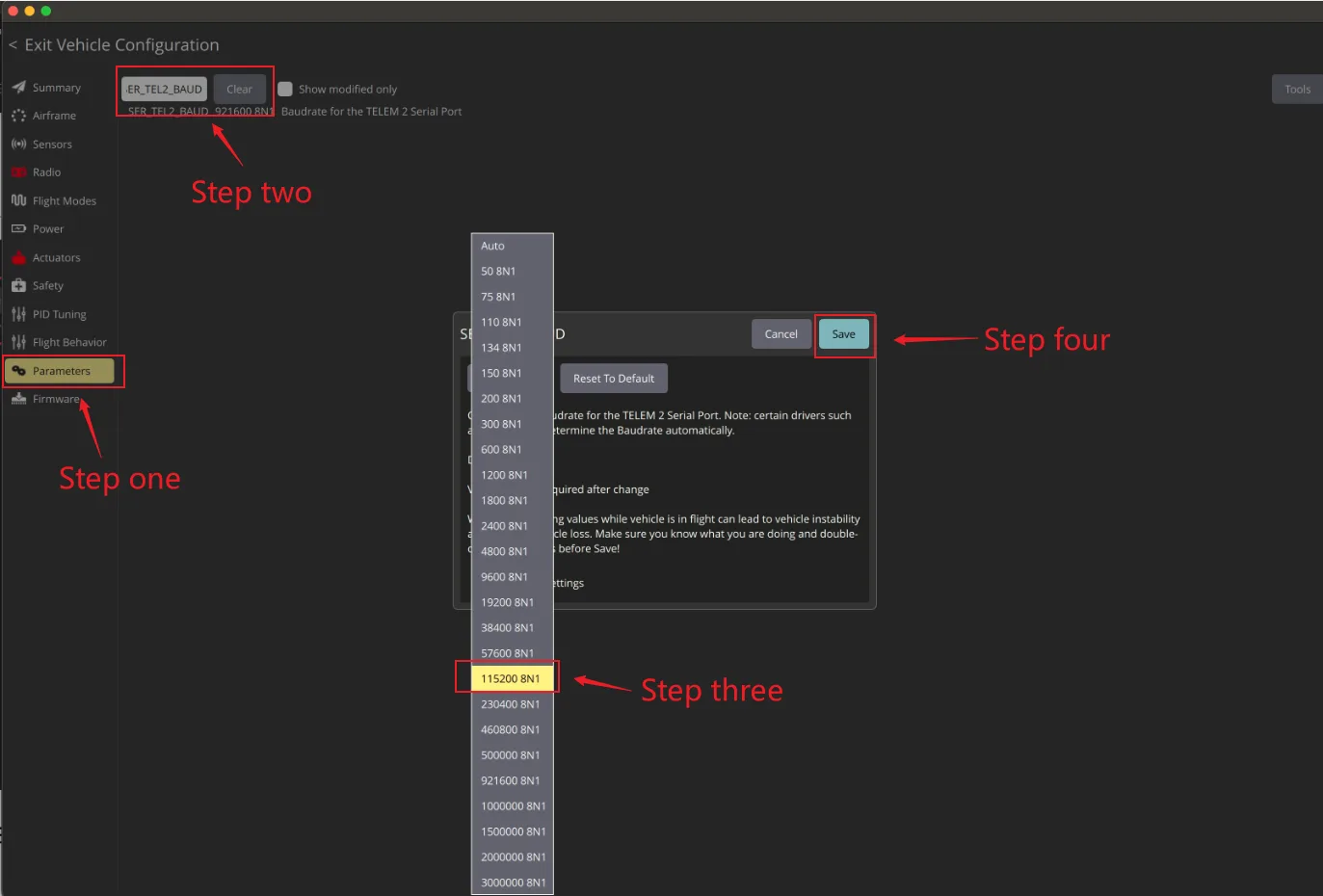Open the Summary paper-plane icon
The image size is (1323, 896).
(x=18, y=88)
